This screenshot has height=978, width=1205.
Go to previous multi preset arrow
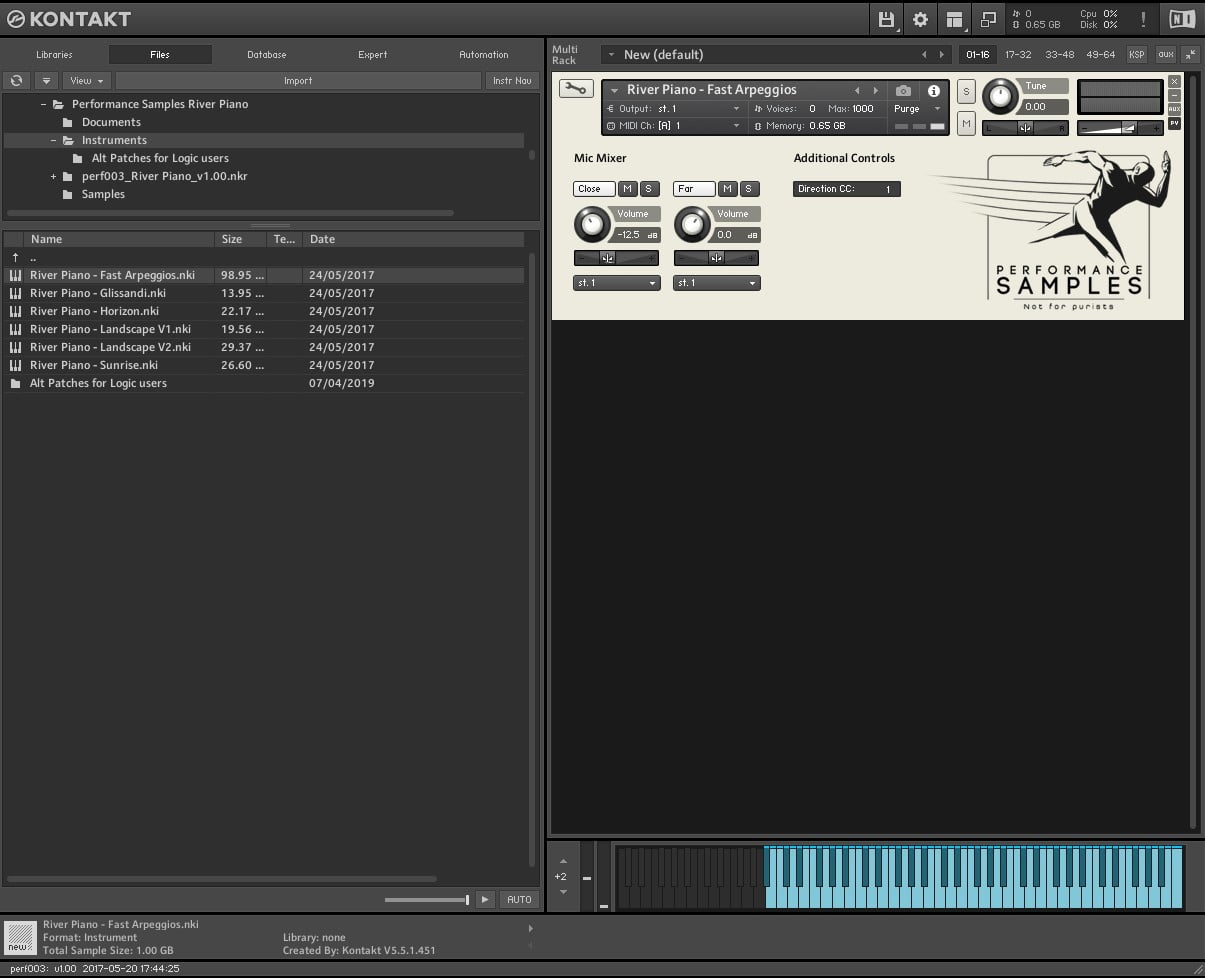click(x=924, y=54)
